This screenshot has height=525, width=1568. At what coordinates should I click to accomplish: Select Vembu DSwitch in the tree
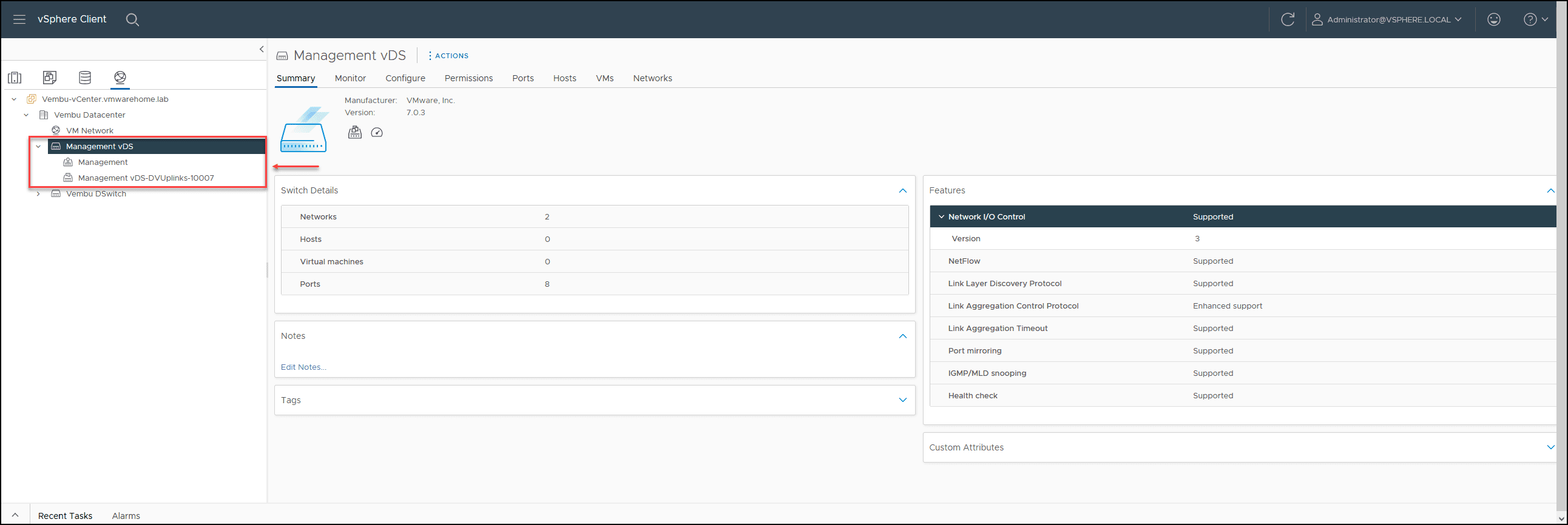[96, 194]
